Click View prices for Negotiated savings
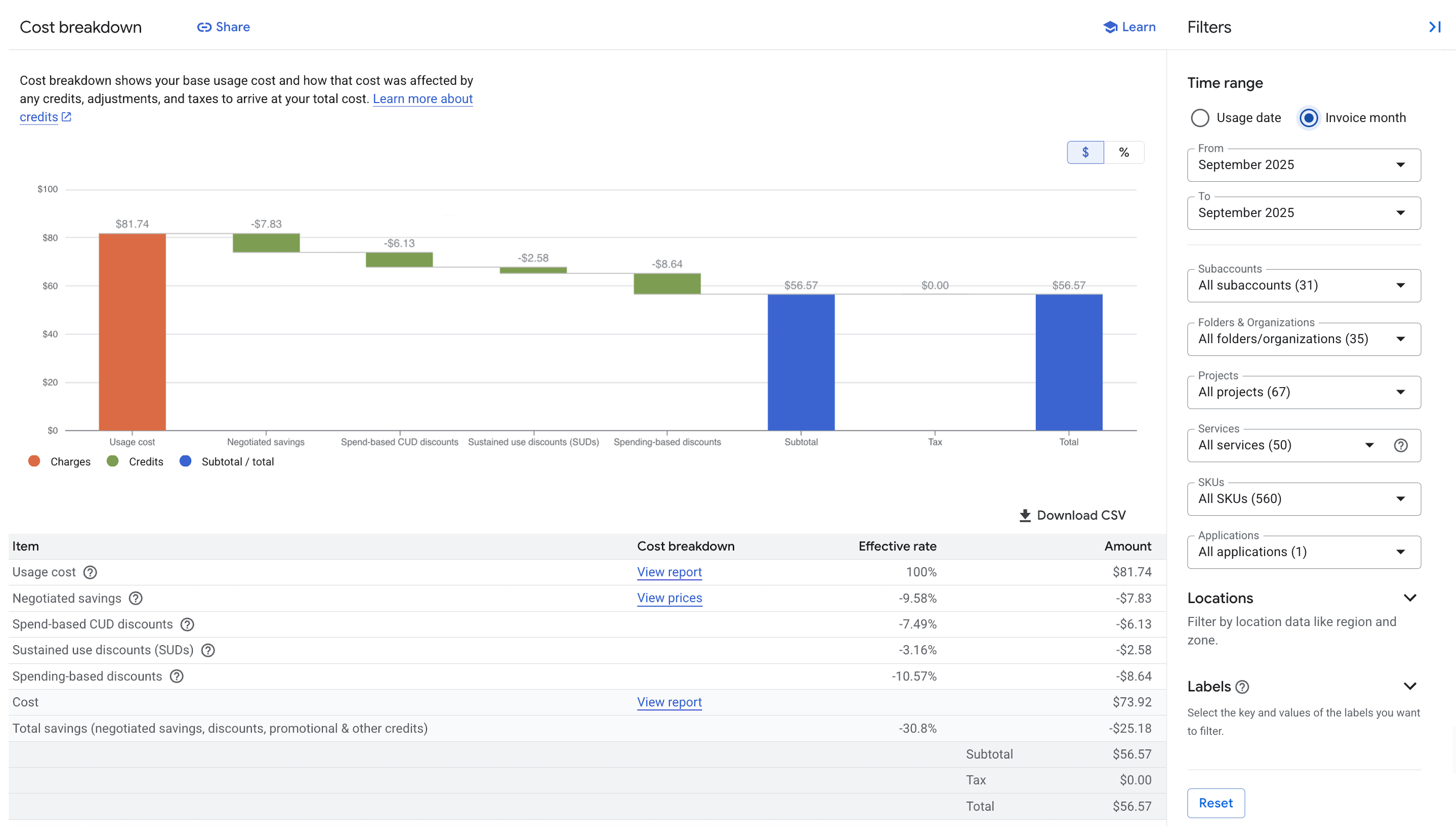Image resolution: width=1456 pixels, height=838 pixels. 669,598
